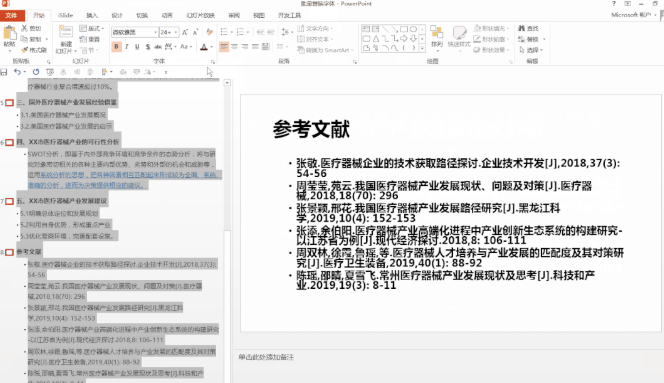Open the Font dialog launcher
Image resolution: width=664 pixels, height=383 pixels.
213,62
